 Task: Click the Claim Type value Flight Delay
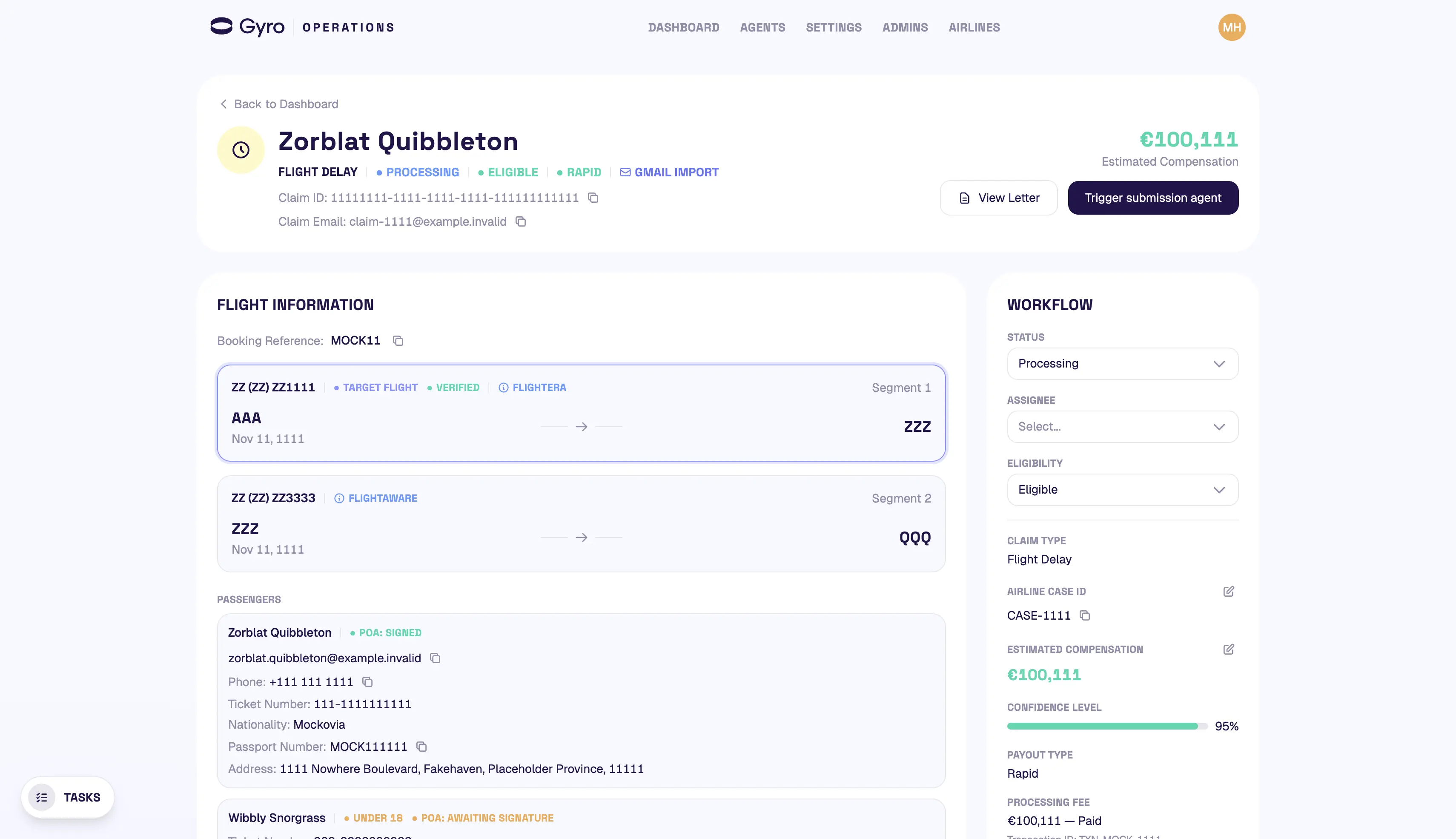coord(1039,560)
